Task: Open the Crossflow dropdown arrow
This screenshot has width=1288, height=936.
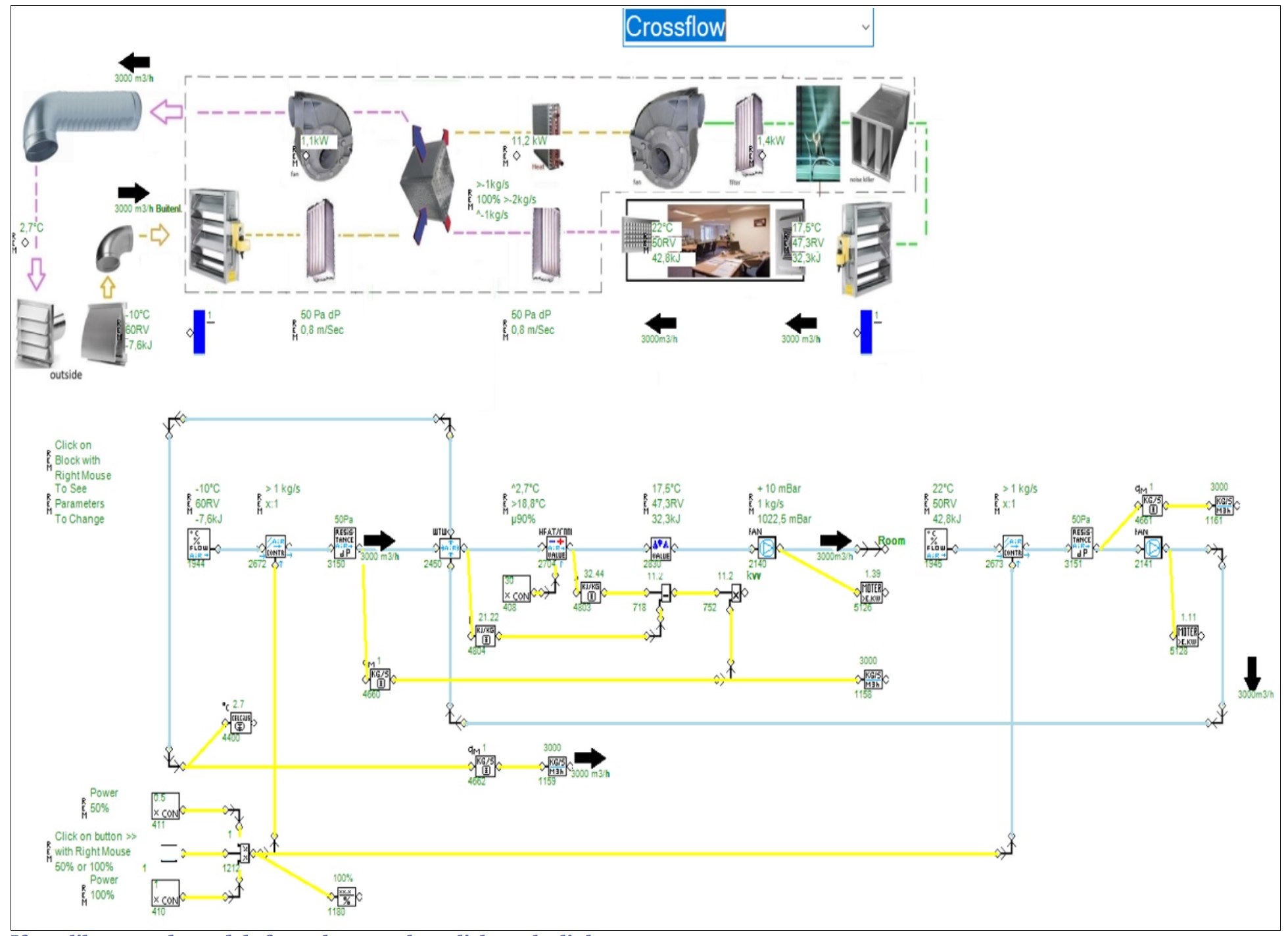Action: point(865,27)
